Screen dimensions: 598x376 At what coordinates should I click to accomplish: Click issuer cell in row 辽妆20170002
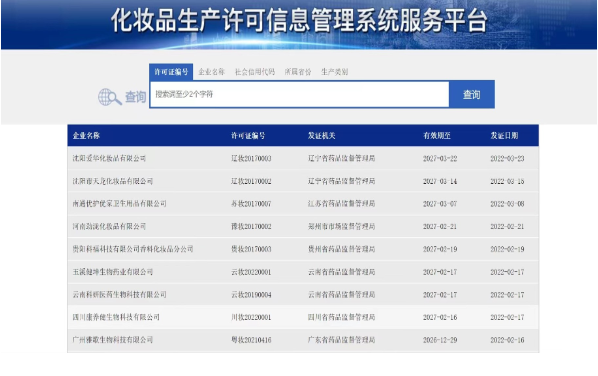coord(341,181)
